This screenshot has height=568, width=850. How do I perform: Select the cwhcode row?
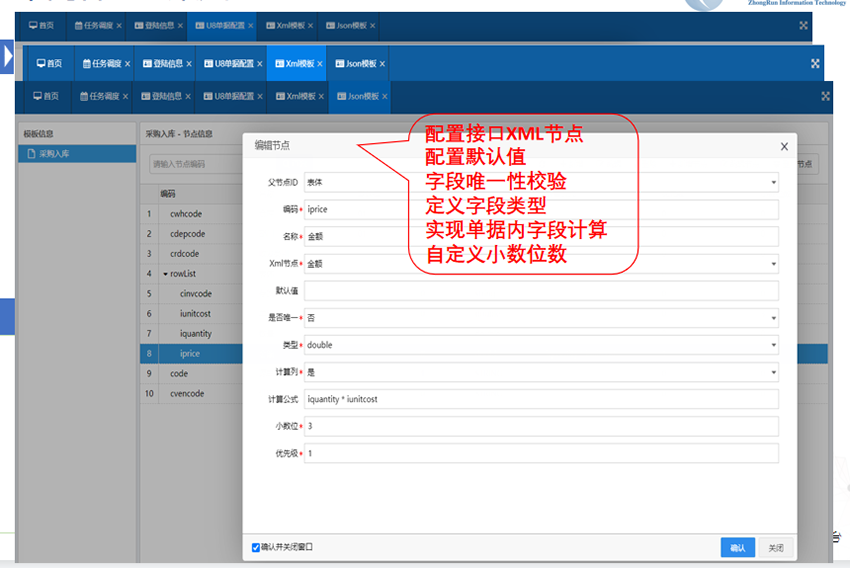point(192,214)
